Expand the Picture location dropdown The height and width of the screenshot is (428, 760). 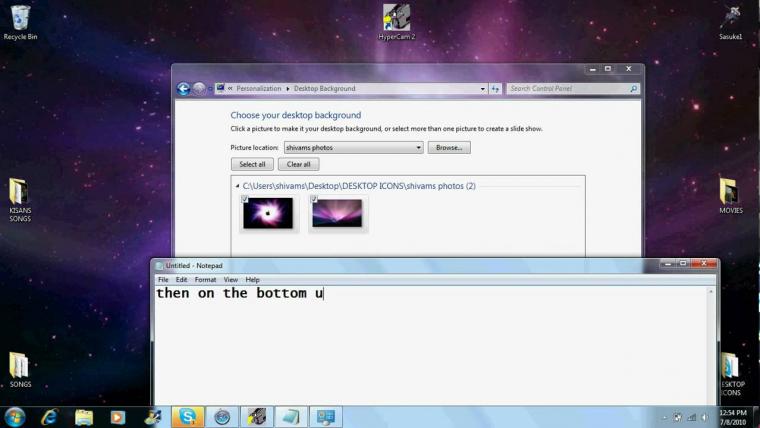[419, 147]
